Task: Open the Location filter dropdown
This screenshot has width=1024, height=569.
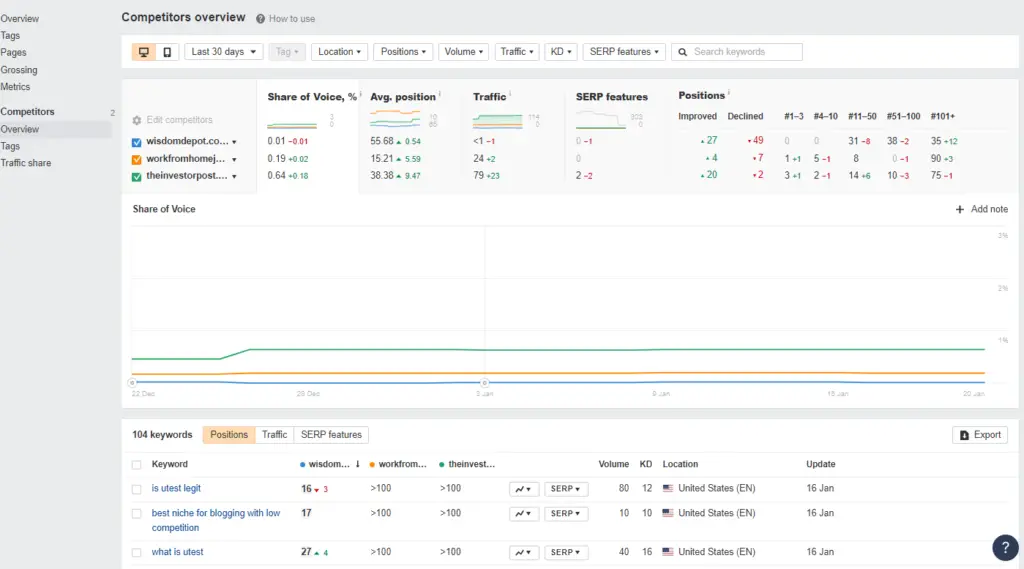Action: [340, 52]
